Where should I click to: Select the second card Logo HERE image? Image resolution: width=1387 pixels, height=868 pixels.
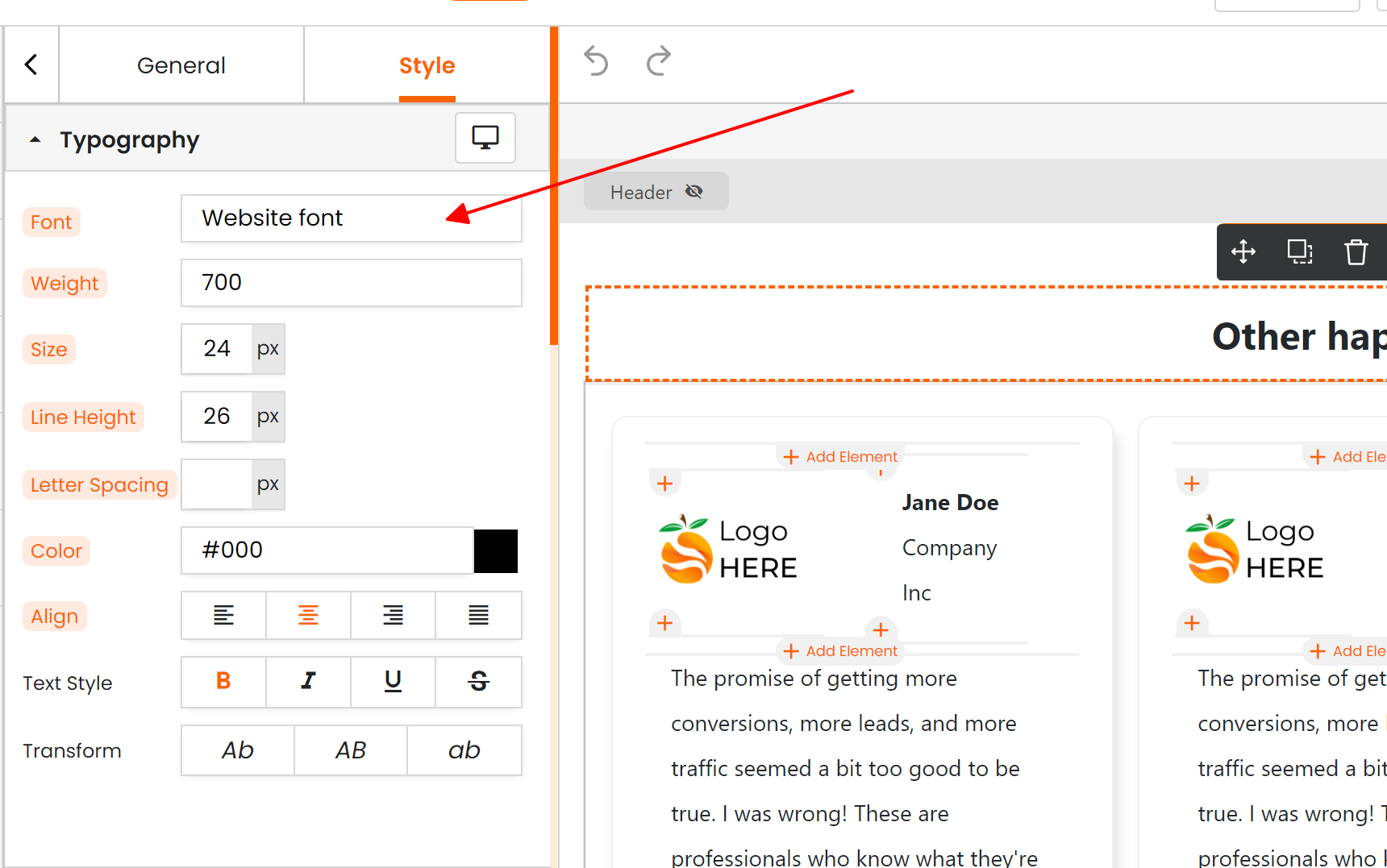(1255, 550)
